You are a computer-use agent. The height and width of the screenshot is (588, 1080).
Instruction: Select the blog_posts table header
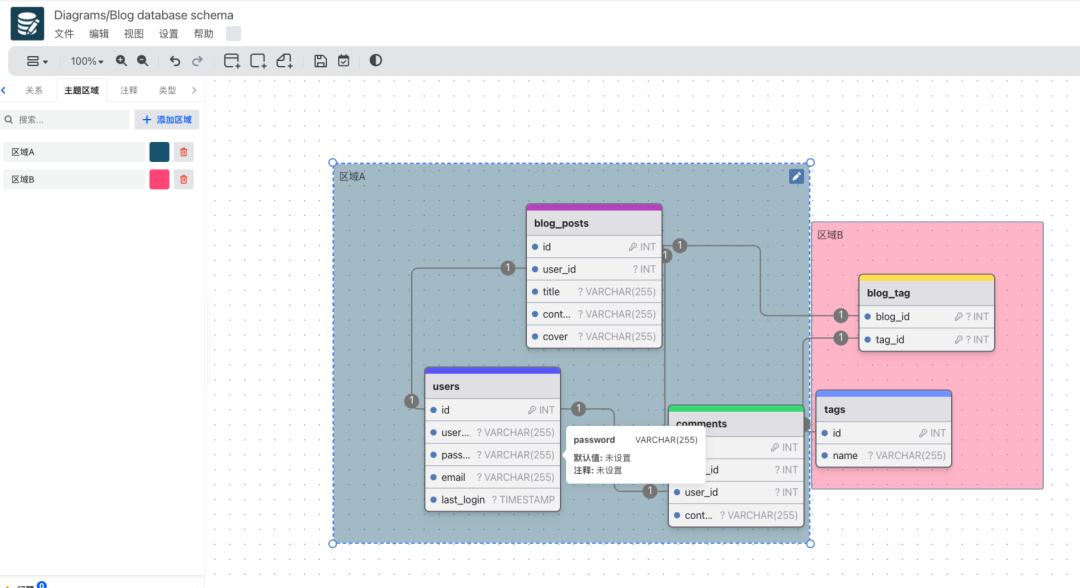tap(594, 223)
